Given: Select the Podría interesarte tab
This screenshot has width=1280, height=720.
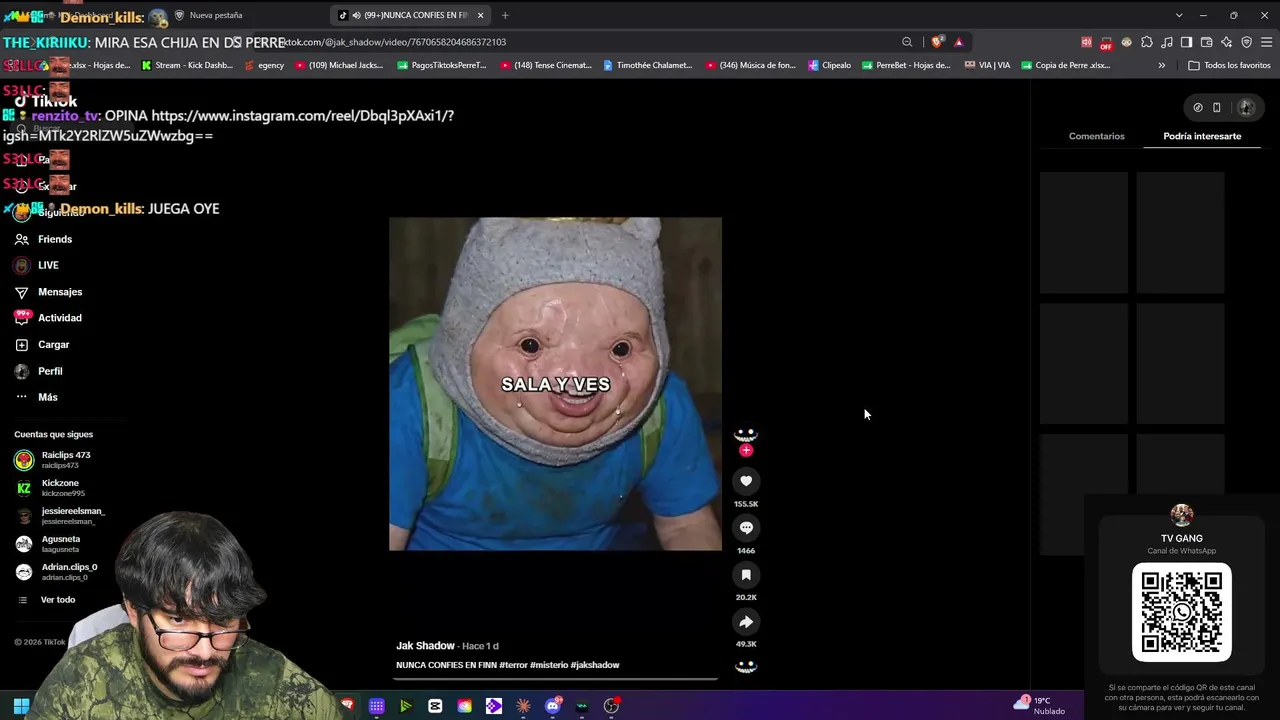Looking at the screenshot, I should pyautogui.click(x=1202, y=136).
